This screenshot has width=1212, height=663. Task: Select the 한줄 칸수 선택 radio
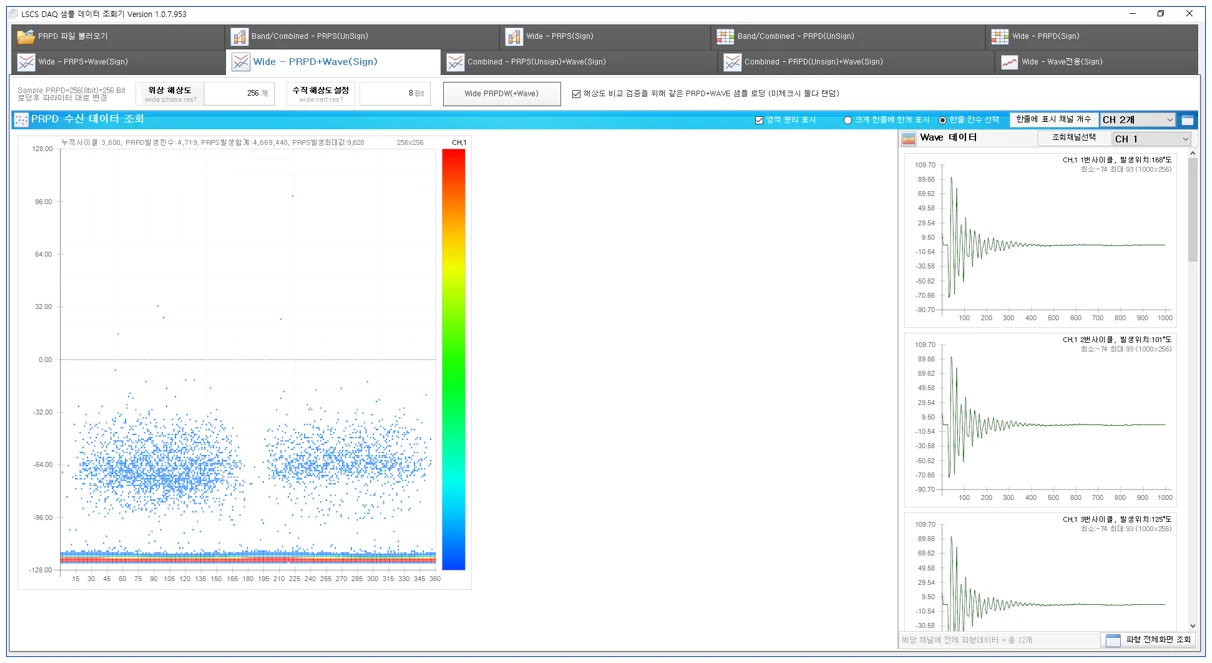tap(942, 120)
